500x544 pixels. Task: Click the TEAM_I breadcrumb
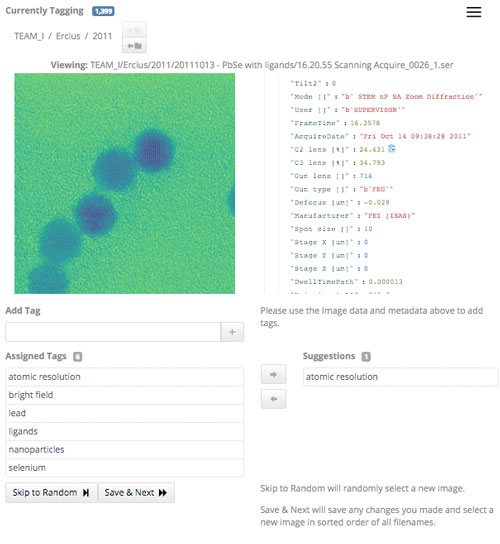(x=29, y=36)
